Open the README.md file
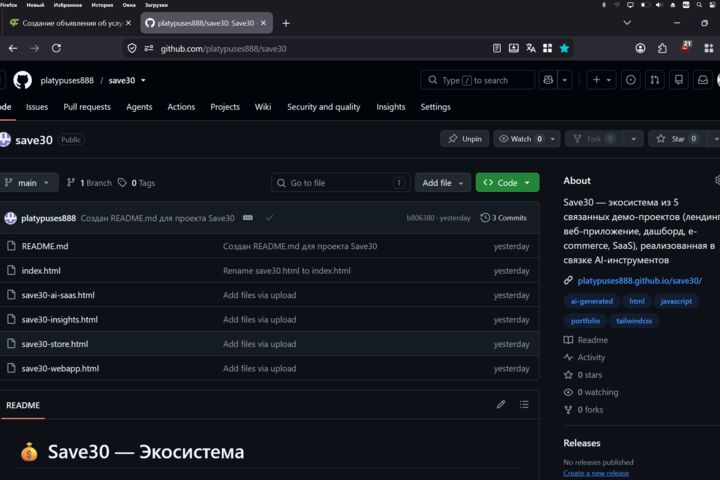 [45, 246]
